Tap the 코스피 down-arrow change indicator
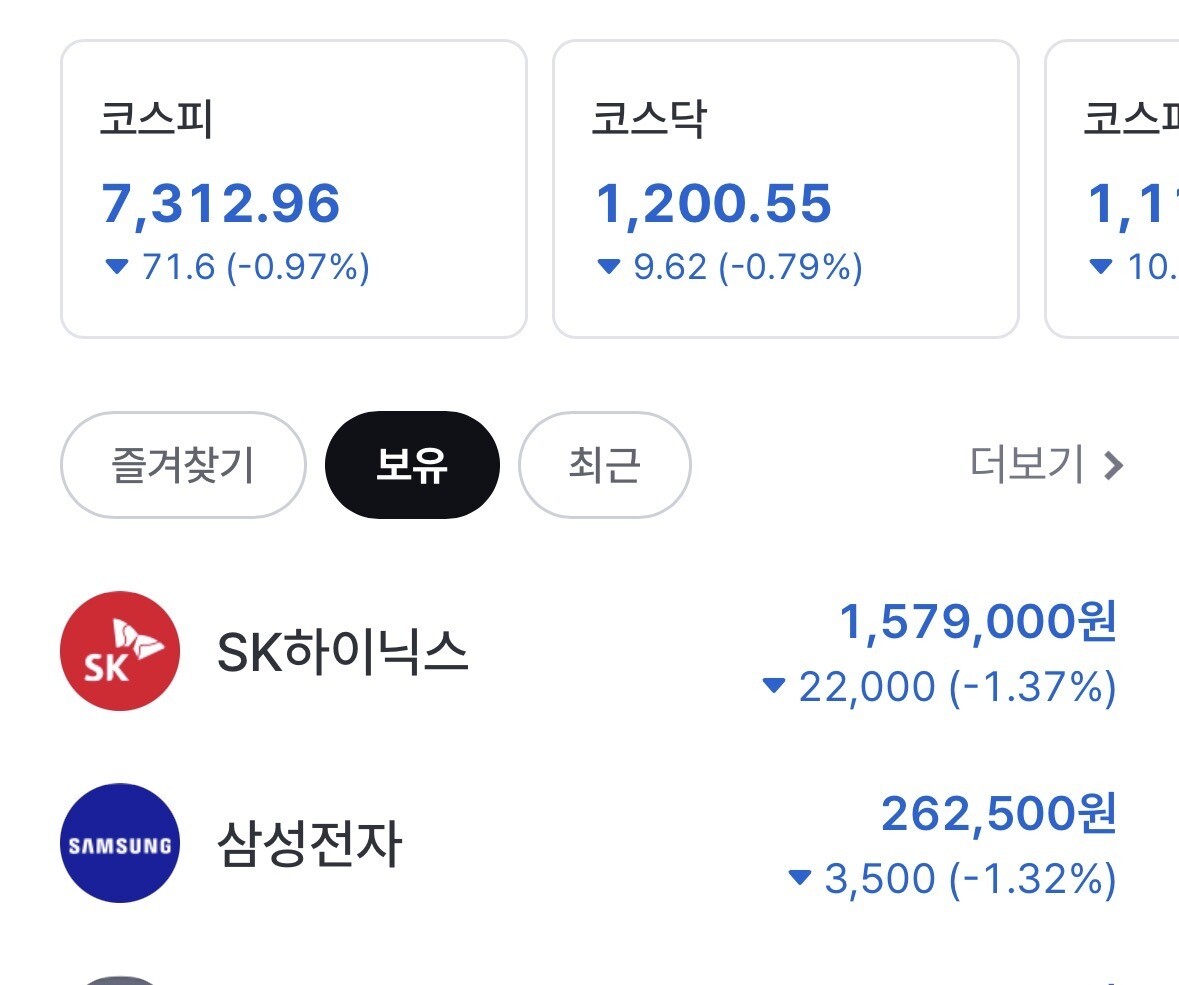Screen dimensions: 1179x985 coord(117,266)
